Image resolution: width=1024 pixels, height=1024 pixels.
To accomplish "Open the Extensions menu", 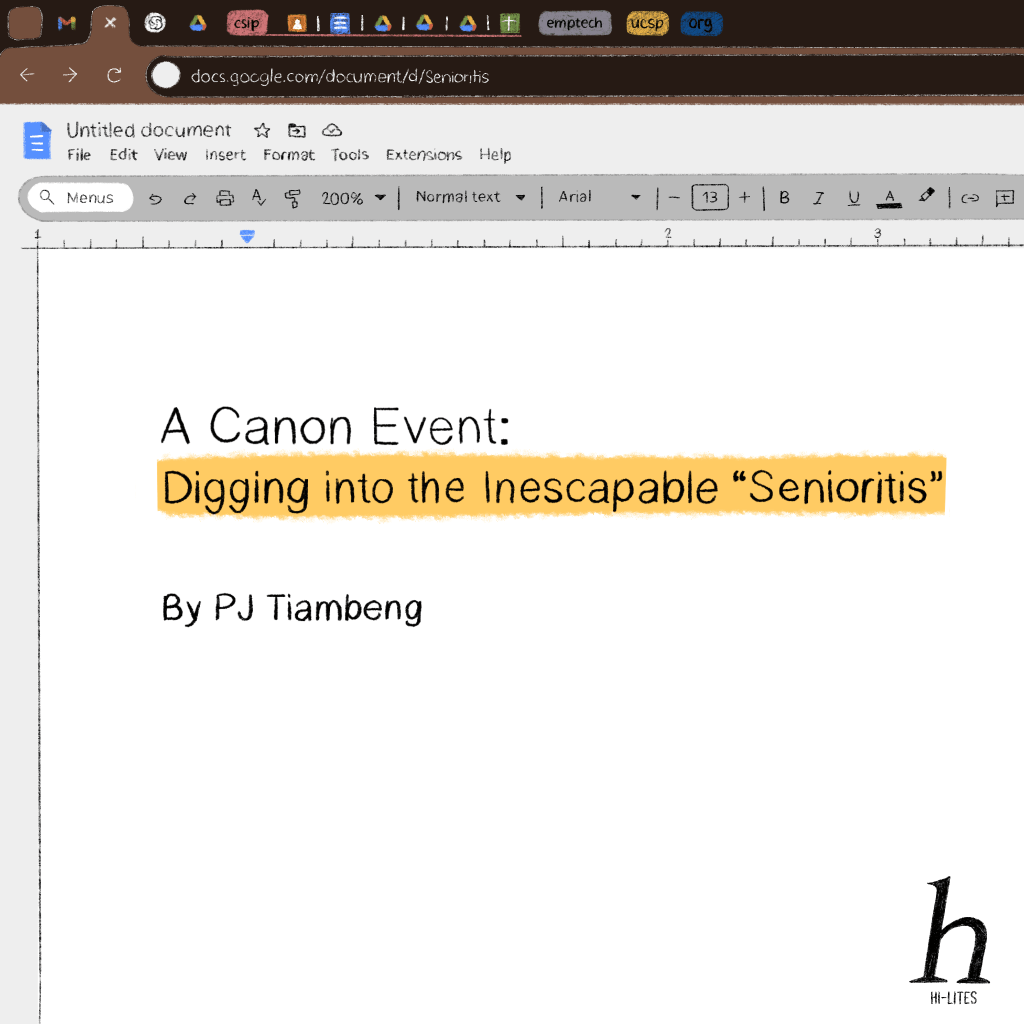I will pos(424,155).
